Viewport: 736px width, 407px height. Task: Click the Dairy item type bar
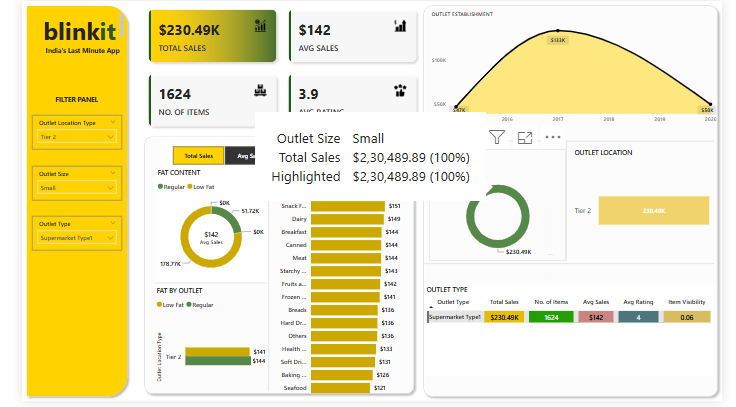point(347,219)
